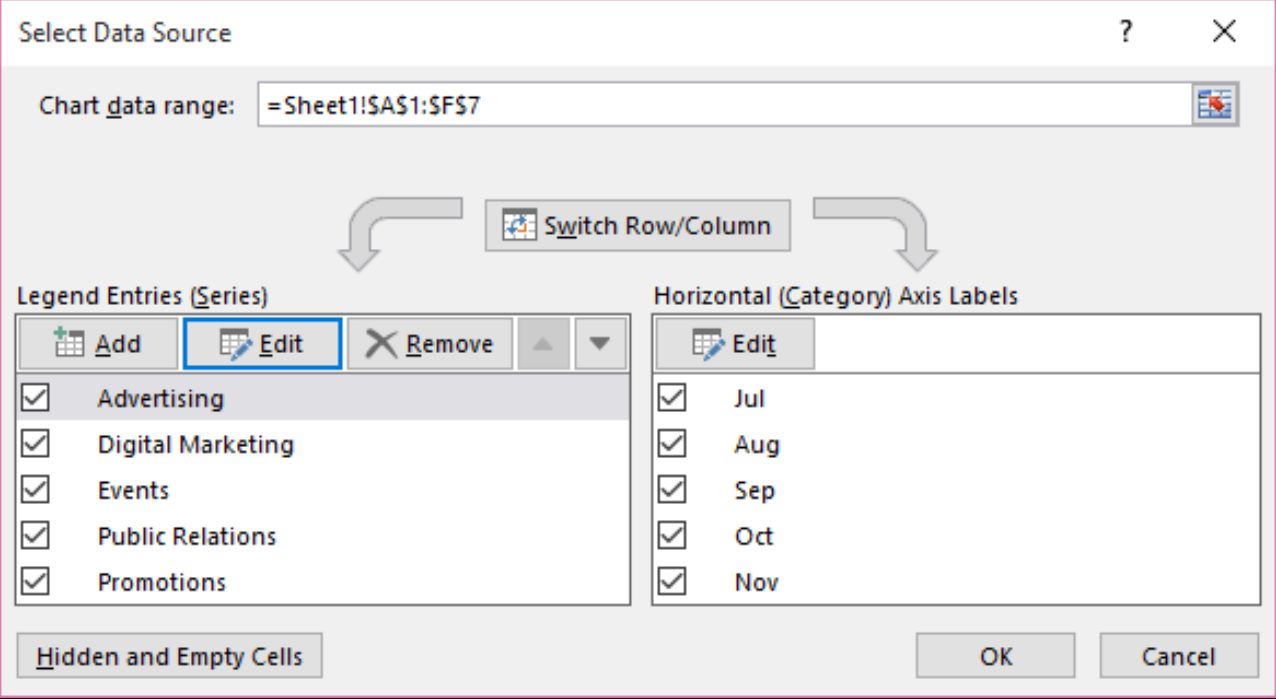
Task: Add a new legend series
Action: coord(97,344)
